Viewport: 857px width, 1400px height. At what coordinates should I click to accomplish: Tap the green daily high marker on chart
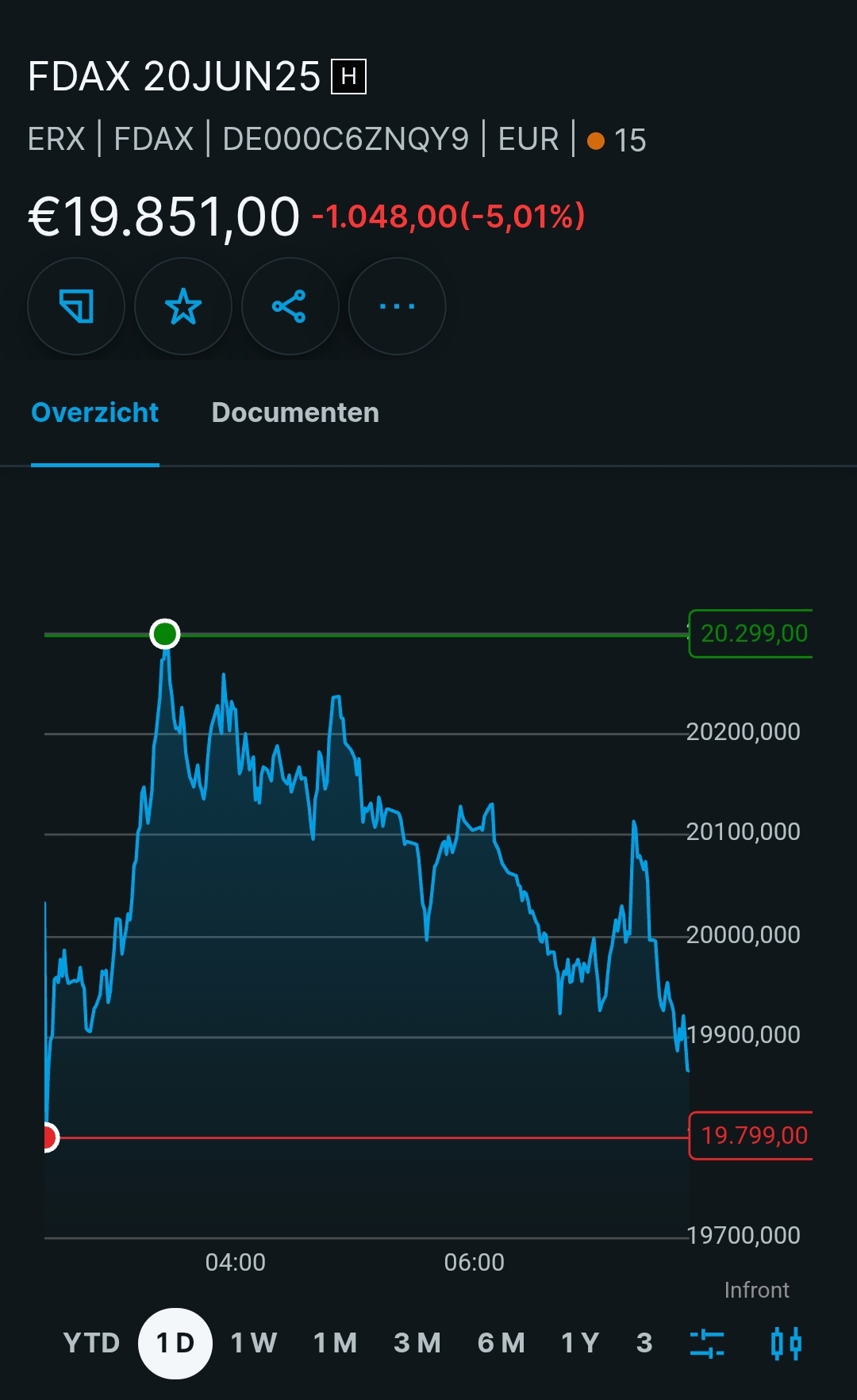(165, 634)
